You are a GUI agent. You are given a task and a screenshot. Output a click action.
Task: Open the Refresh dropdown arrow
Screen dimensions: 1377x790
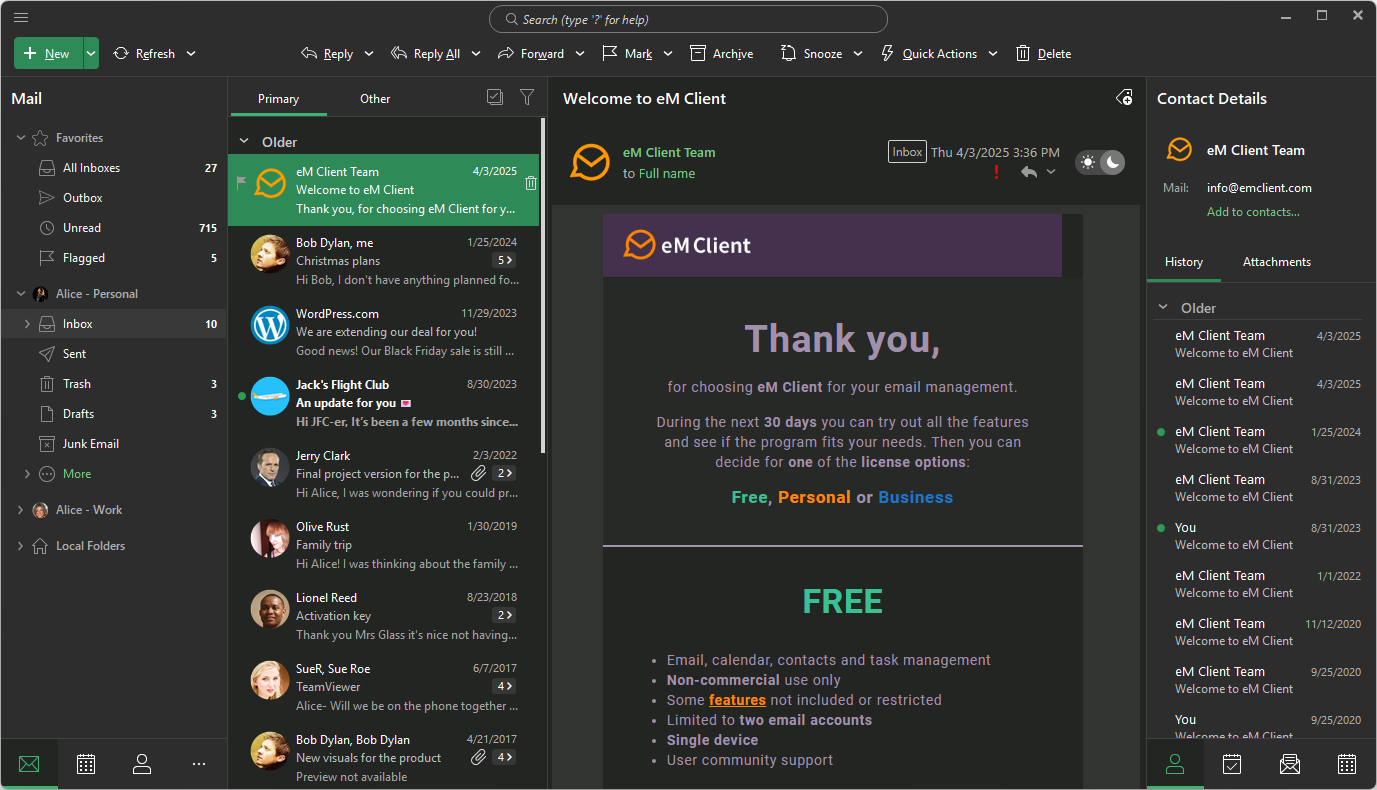click(x=191, y=54)
